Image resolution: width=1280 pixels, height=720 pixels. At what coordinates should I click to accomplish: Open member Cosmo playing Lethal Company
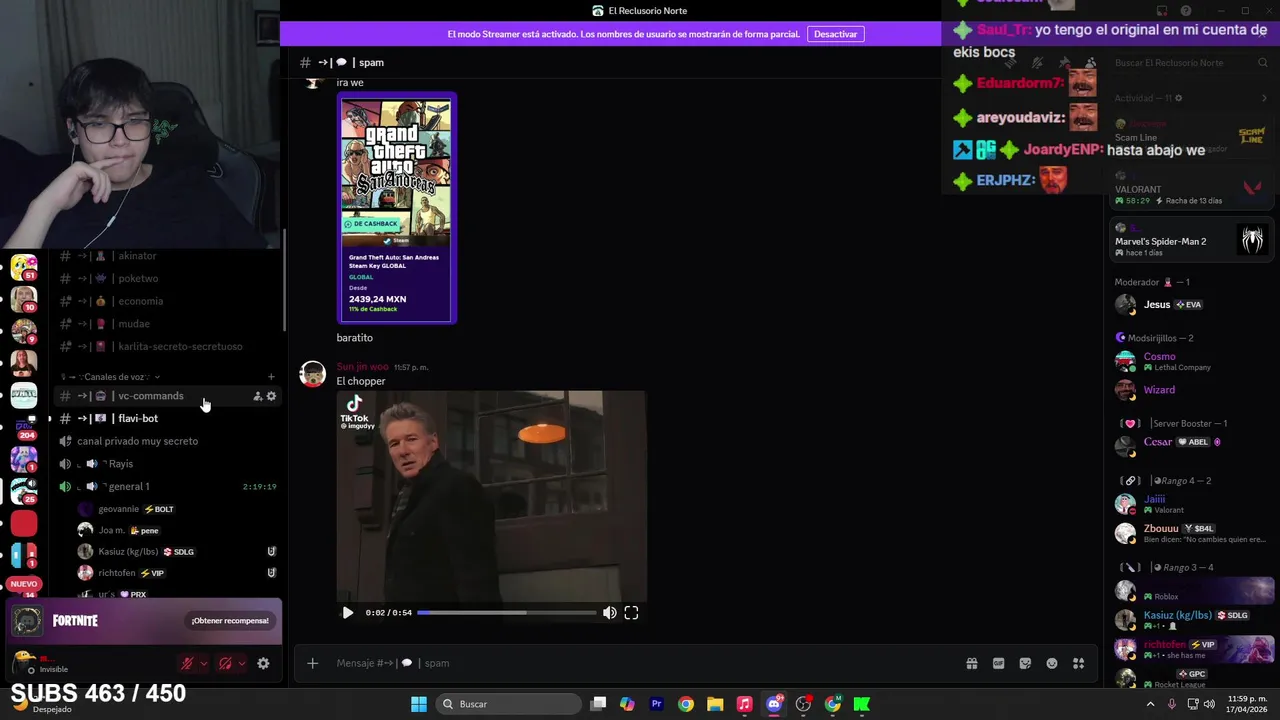1192,361
